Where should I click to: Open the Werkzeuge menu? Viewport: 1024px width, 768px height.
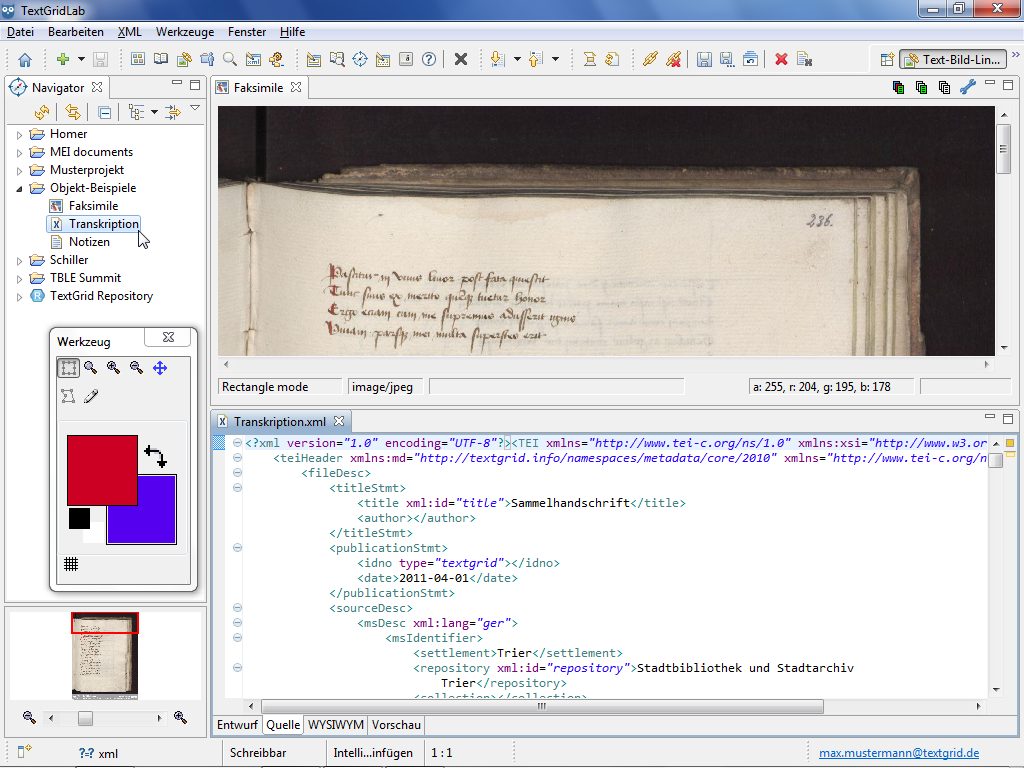coord(185,32)
